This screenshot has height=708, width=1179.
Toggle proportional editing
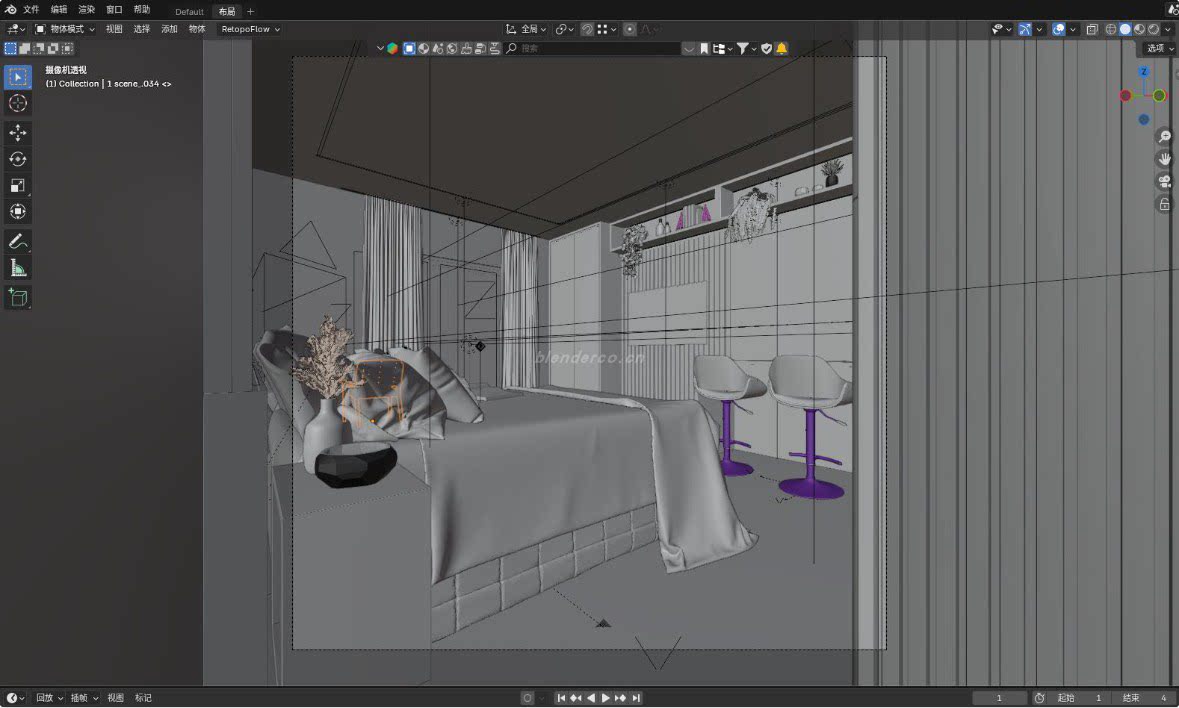tap(630, 29)
